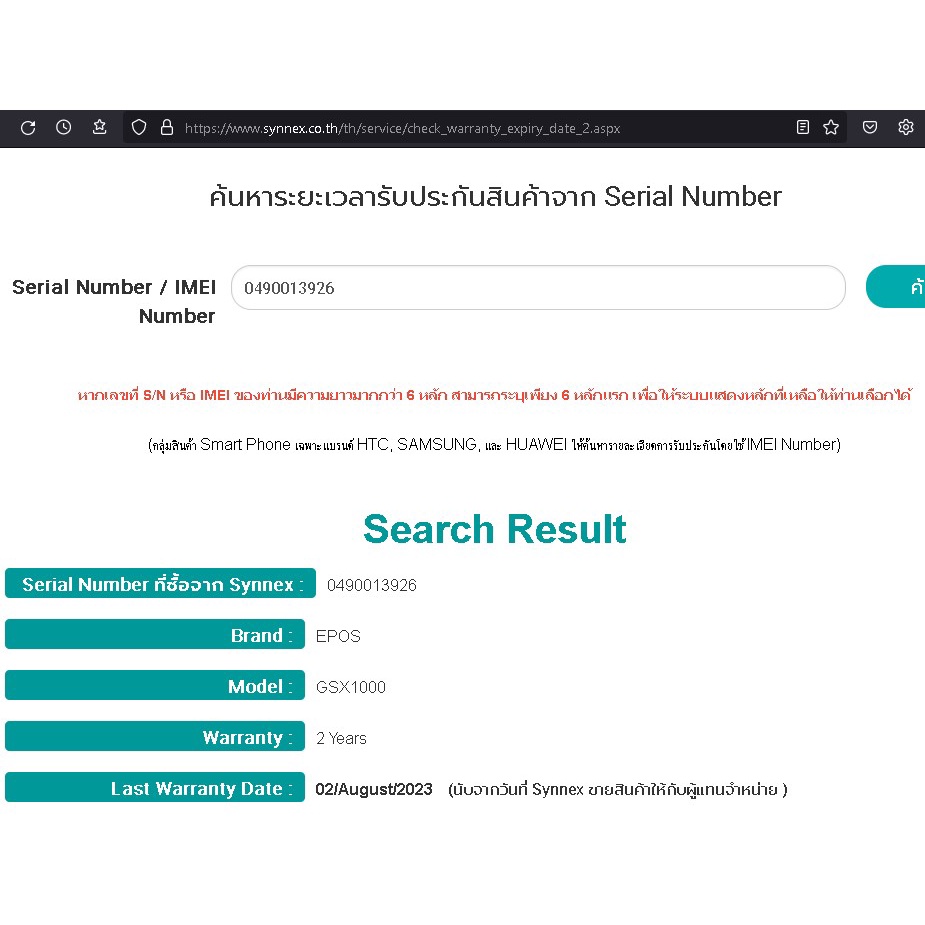Viewport: 925px width, 925px height.
Task: Click the Brand value EPOS
Action: click(x=338, y=636)
